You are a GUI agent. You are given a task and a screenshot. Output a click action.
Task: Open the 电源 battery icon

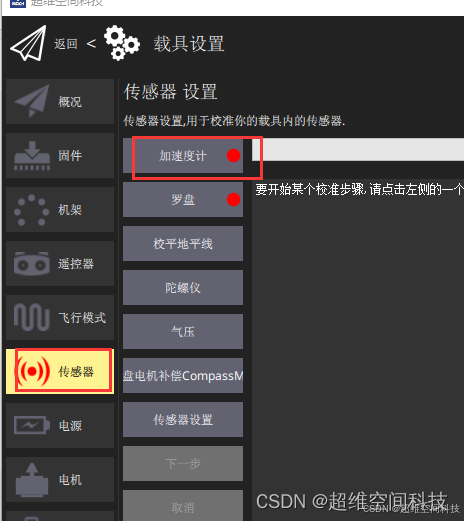pyautogui.click(x=32, y=425)
